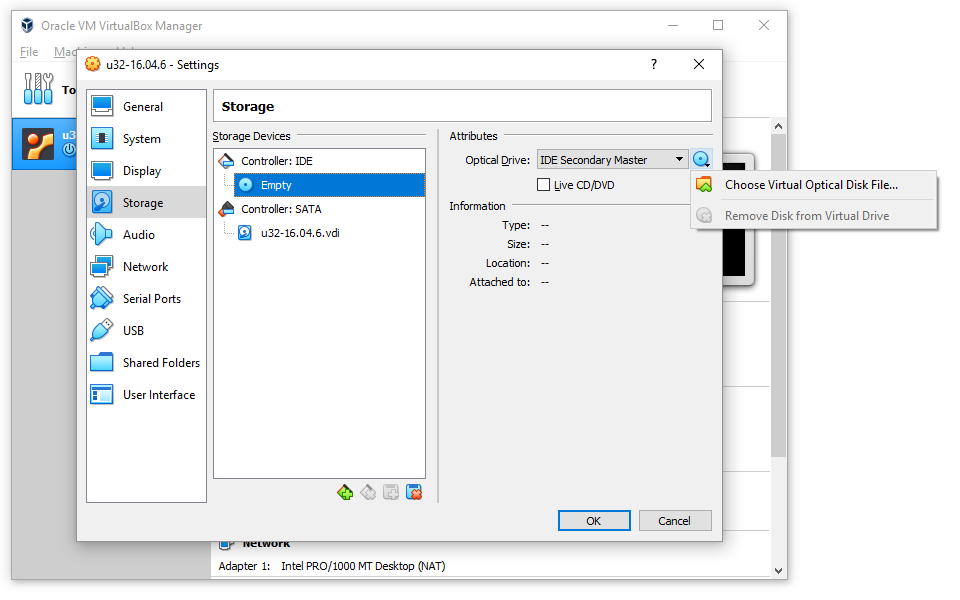Open the File menu in VirtualBox Manager
This screenshot has width=960, height=600.
(29, 52)
